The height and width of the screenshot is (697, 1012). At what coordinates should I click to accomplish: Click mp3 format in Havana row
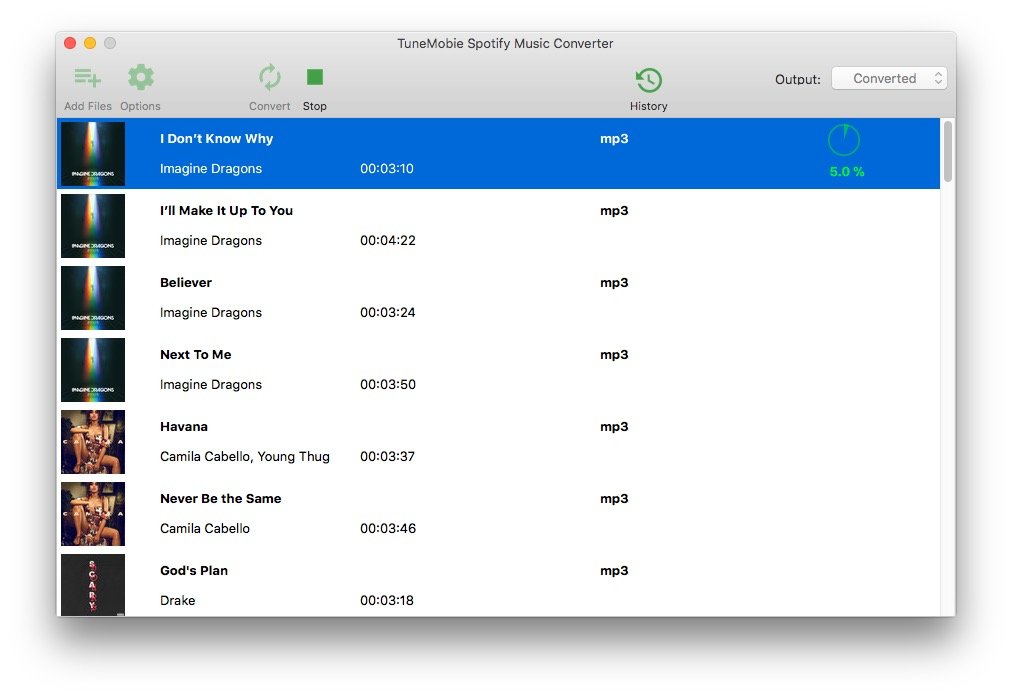coord(614,427)
